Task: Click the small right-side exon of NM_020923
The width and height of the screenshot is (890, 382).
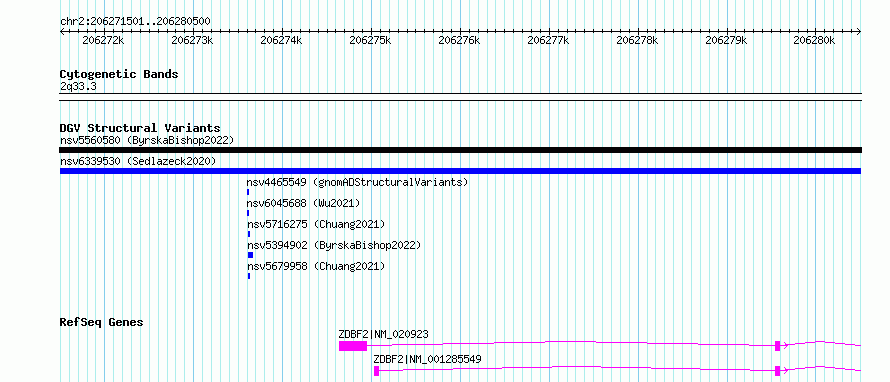Action: click(778, 346)
